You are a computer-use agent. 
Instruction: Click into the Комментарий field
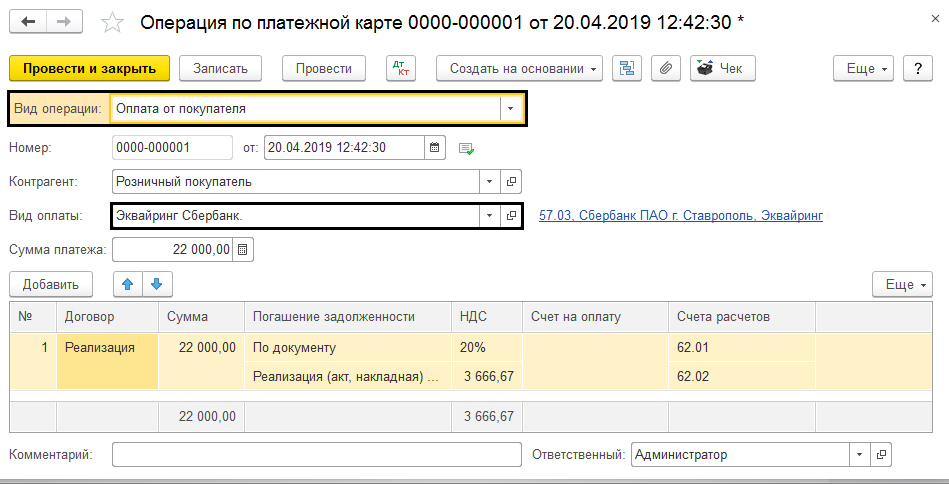[x=317, y=454]
